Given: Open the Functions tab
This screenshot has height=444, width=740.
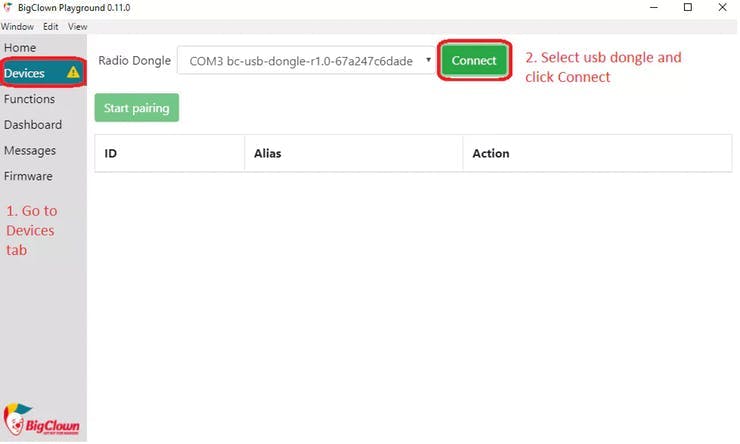Looking at the screenshot, I should [29, 99].
